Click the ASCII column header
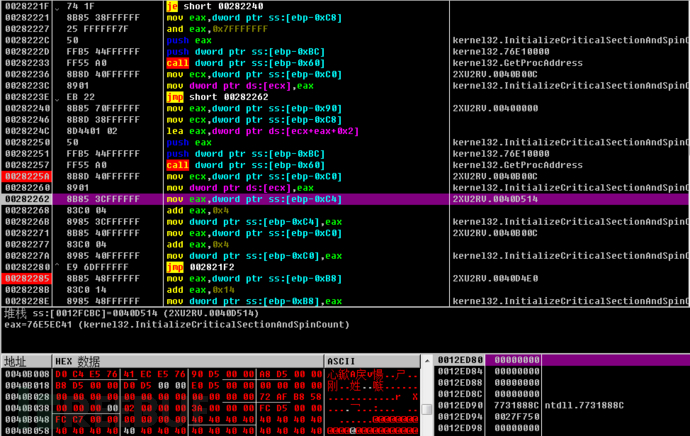Image resolution: width=690 pixels, height=436 pixels. [x=341, y=361]
